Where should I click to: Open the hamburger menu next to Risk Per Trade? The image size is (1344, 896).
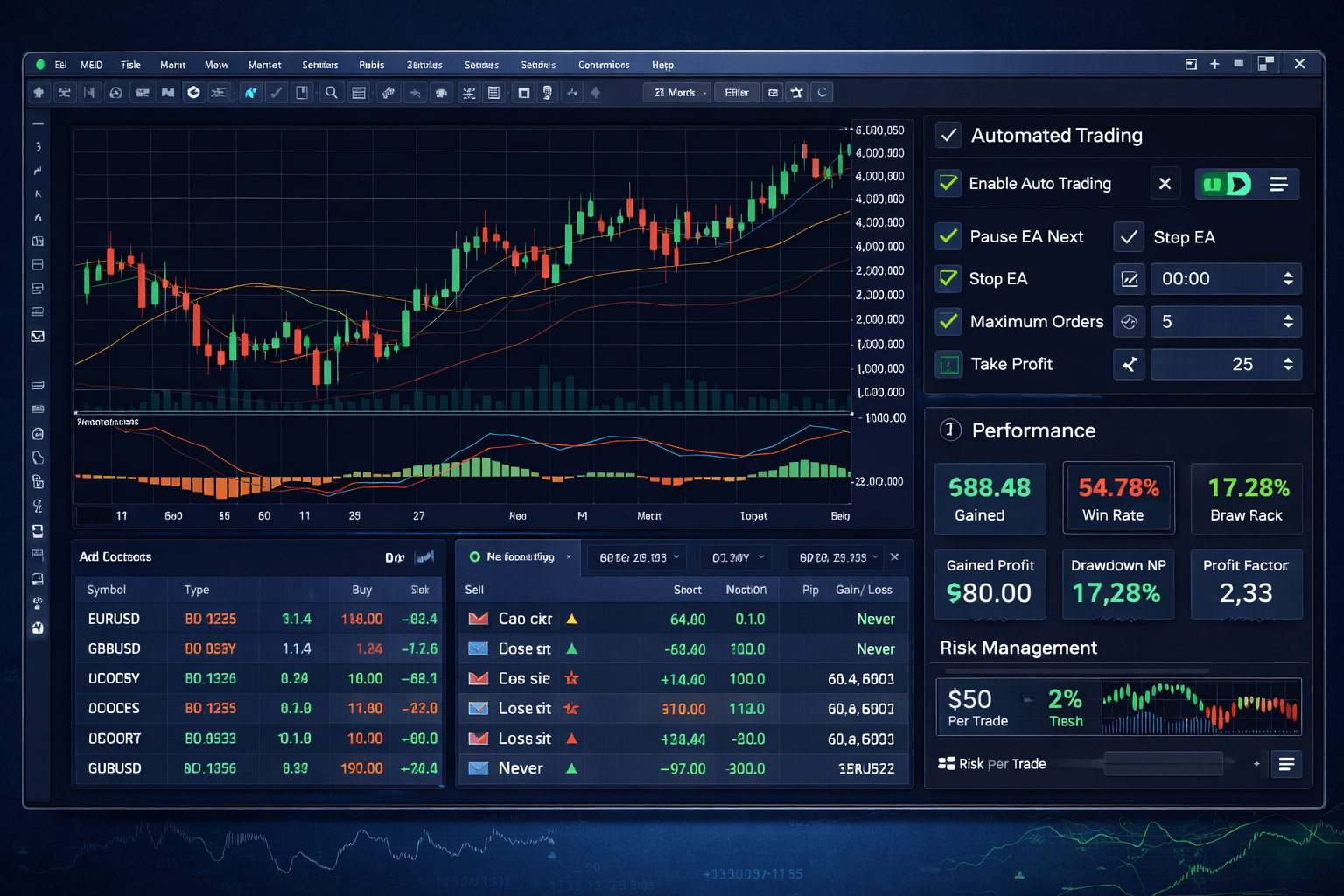(x=1286, y=764)
